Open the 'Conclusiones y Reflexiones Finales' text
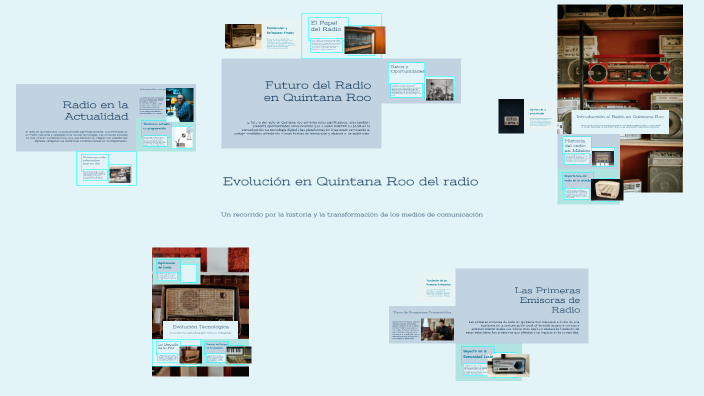Screen dimensions: 704x396 [x=280, y=31]
